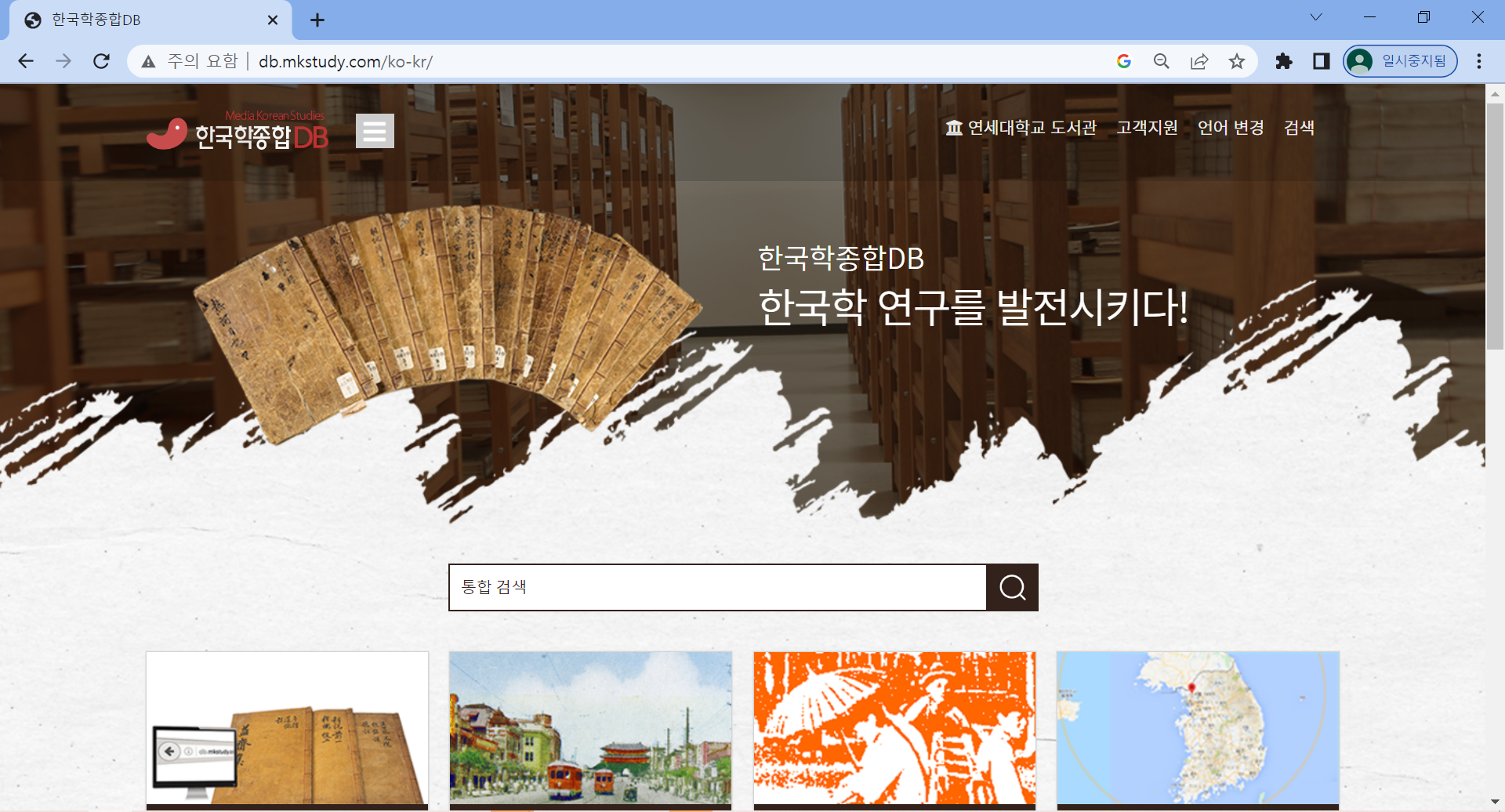Click the 한국학종합DB banner title text

tap(841, 258)
